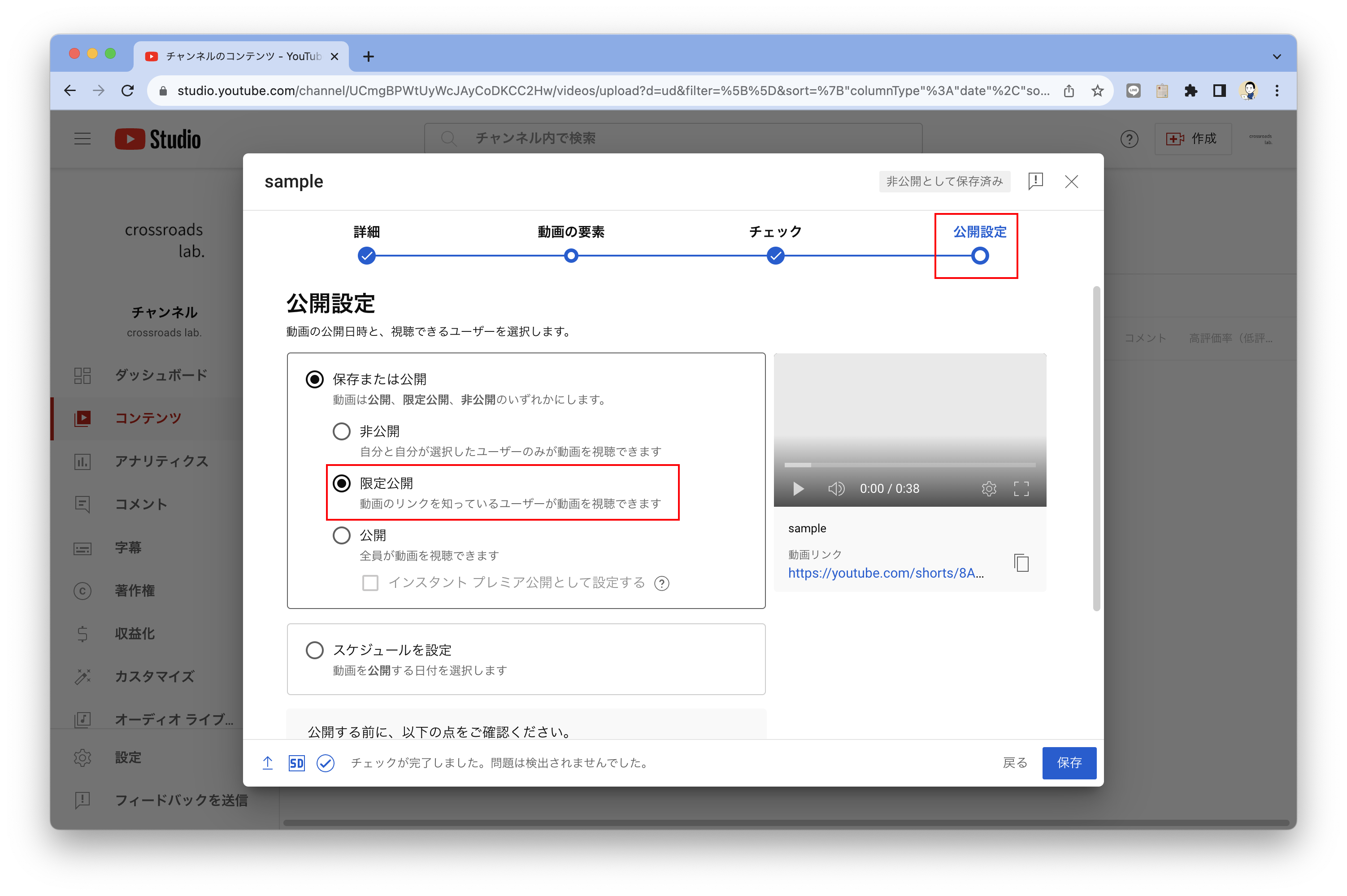1347x896 pixels.
Task: Seek on the video preview progress bar
Action: (909, 465)
